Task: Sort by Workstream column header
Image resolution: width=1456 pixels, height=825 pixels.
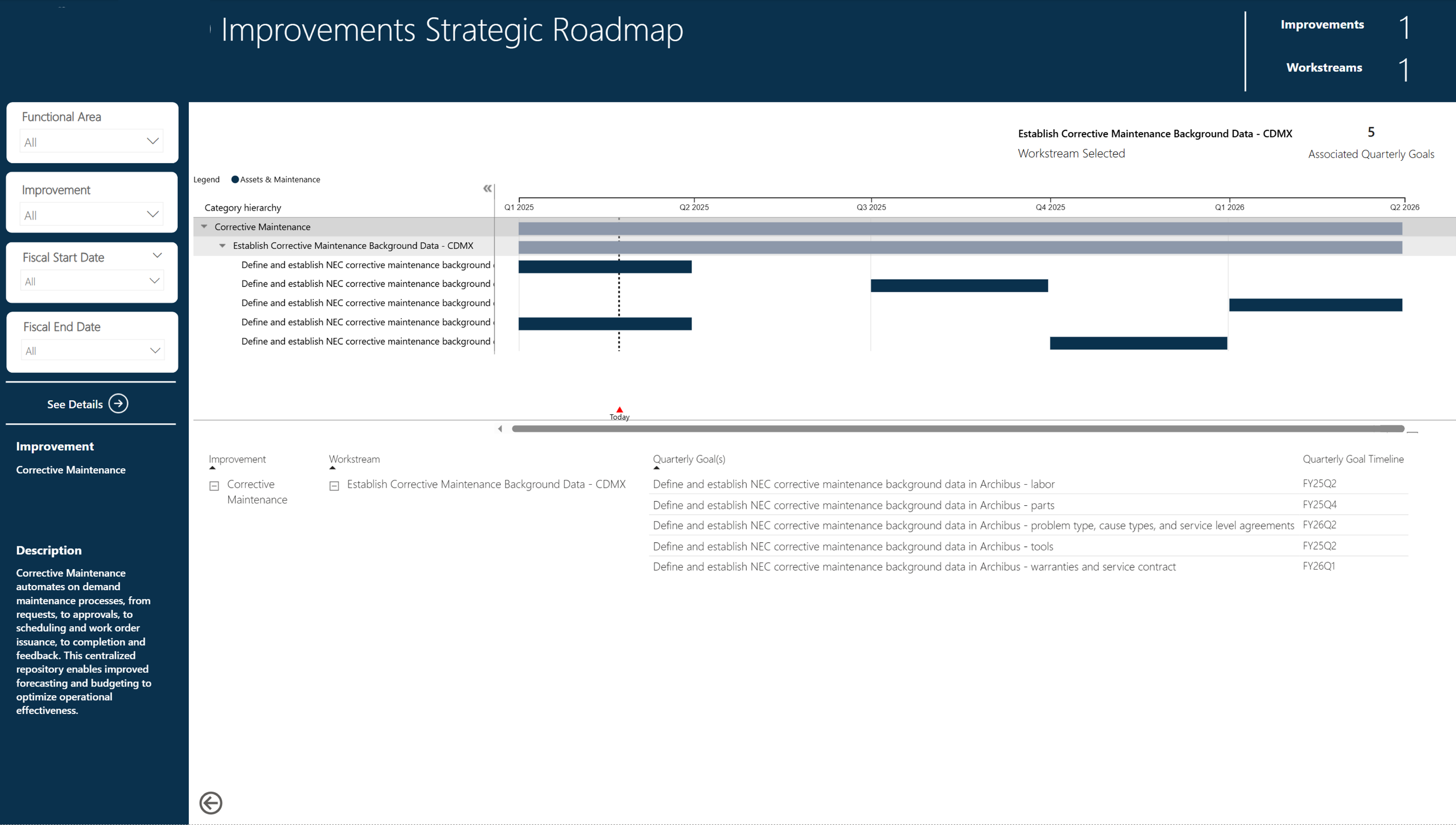Action: (x=354, y=459)
